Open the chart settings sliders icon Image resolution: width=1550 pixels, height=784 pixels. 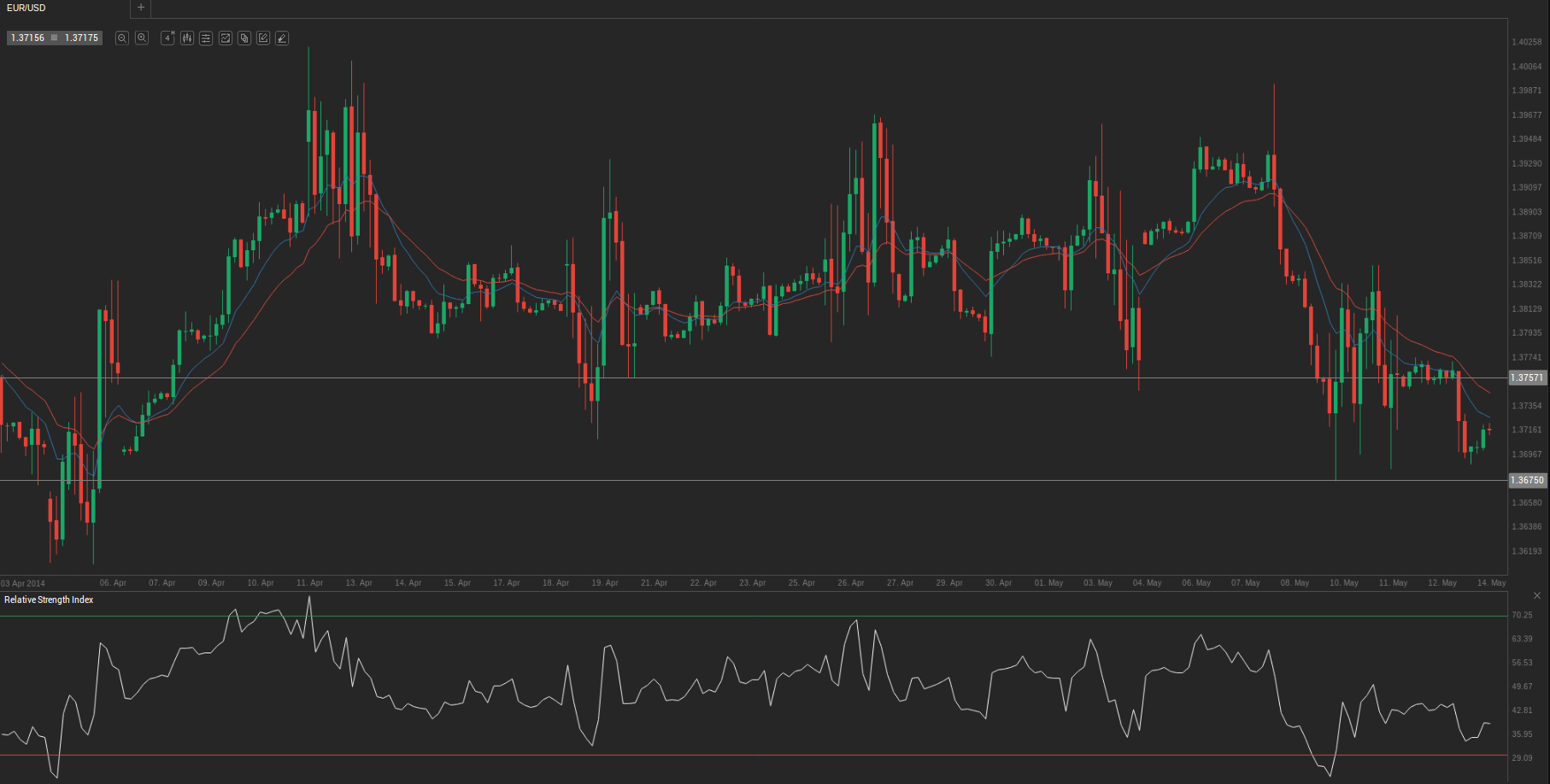tap(206, 38)
